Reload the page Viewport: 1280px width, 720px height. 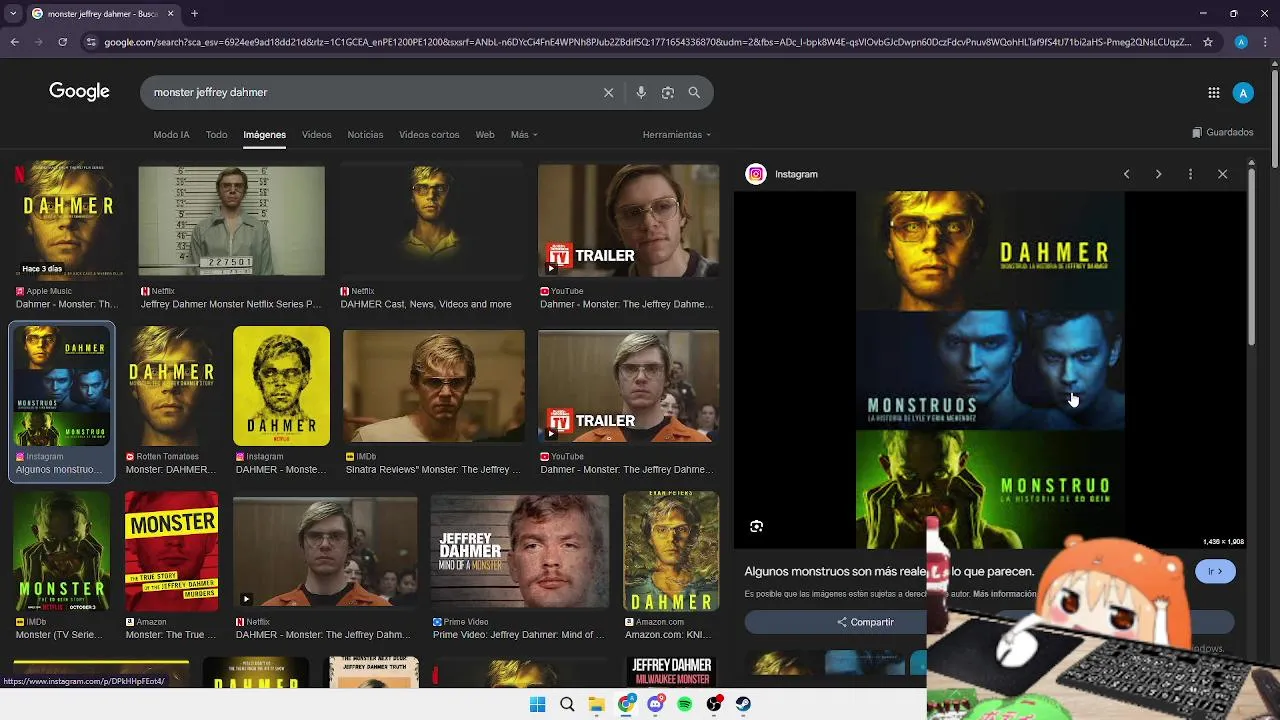(62, 42)
